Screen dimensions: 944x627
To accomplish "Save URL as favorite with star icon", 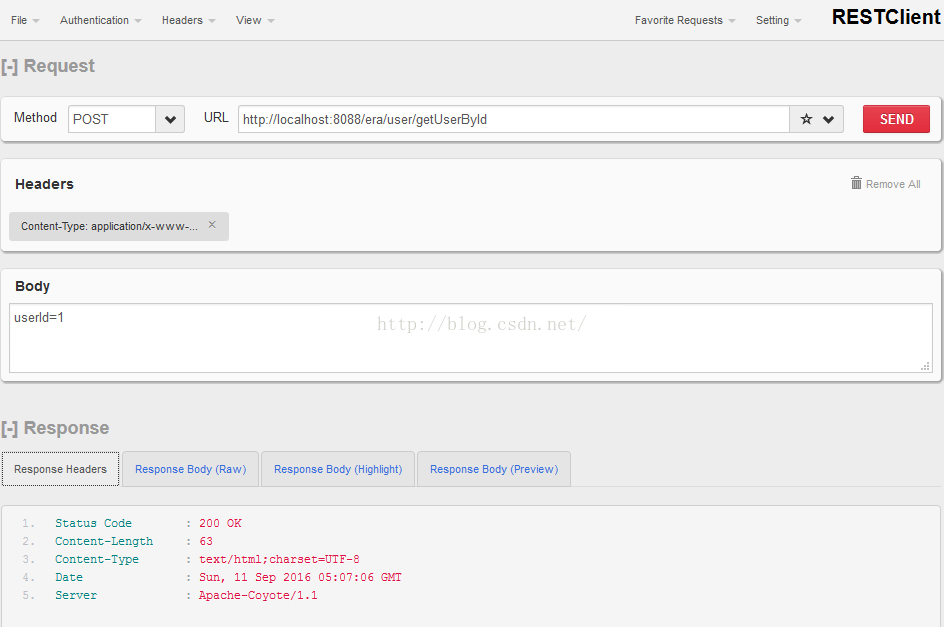I will click(806, 119).
